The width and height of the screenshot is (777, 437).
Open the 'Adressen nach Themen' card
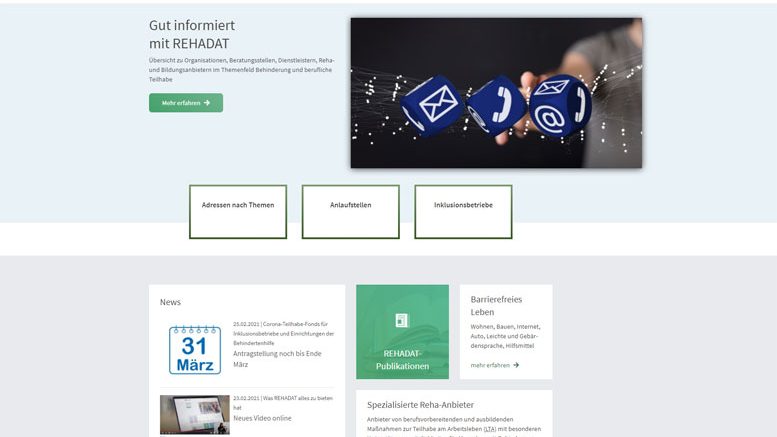tap(238, 211)
